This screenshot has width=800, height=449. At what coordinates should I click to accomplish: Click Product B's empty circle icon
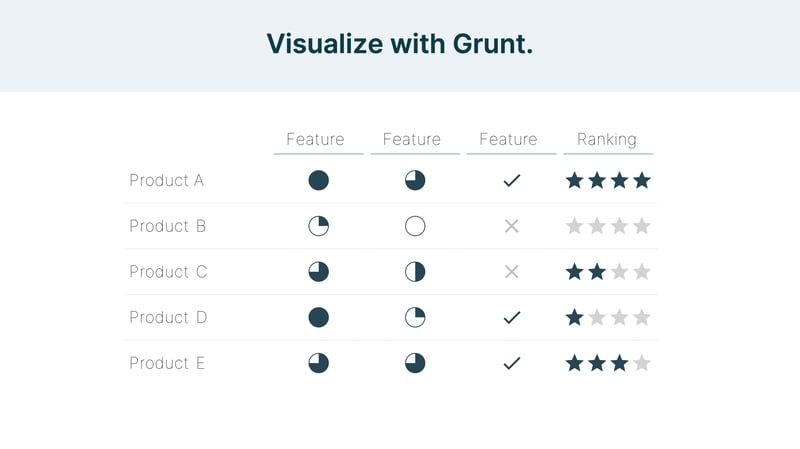point(415,226)
